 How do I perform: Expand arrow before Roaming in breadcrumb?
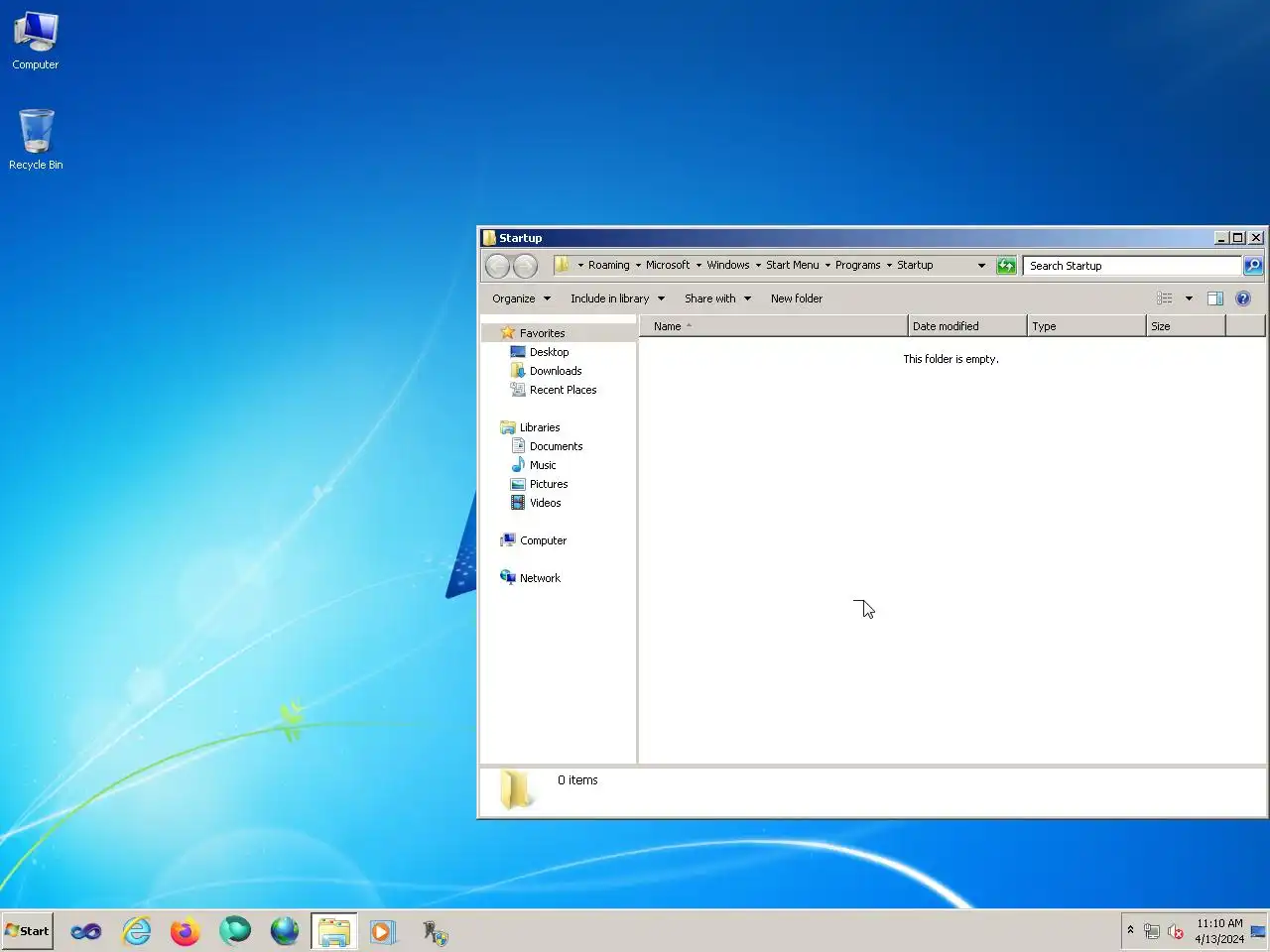(580, 266)
